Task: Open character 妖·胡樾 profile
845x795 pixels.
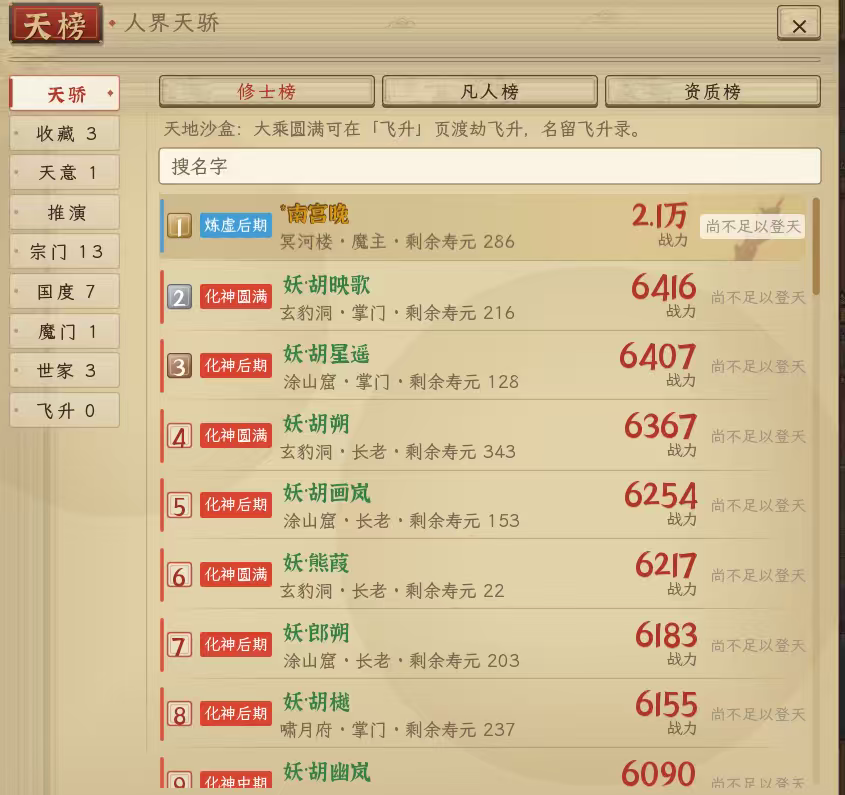Action: click(316, 702)
